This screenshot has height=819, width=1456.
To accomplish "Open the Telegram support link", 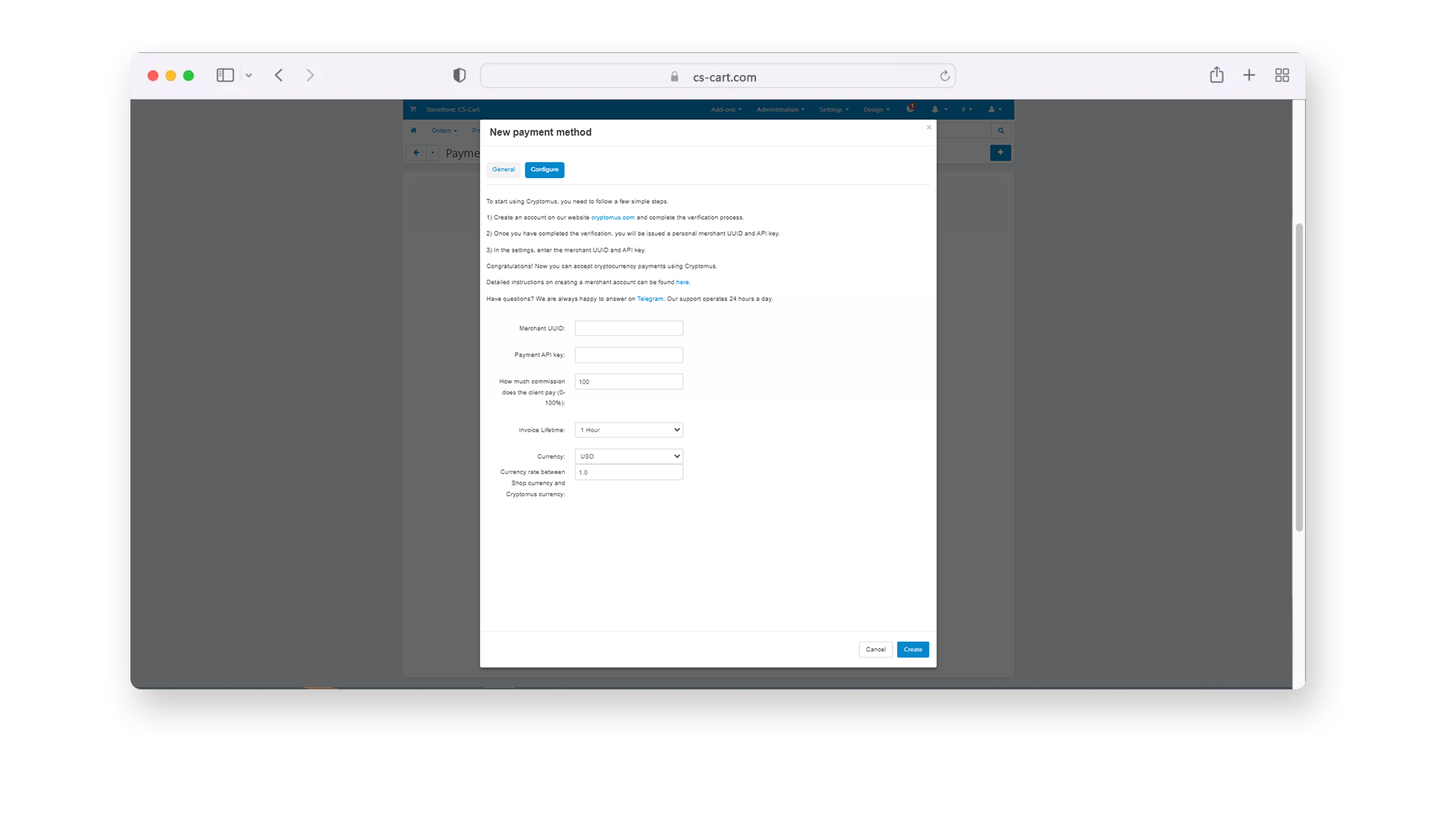I will click(650, 299).
